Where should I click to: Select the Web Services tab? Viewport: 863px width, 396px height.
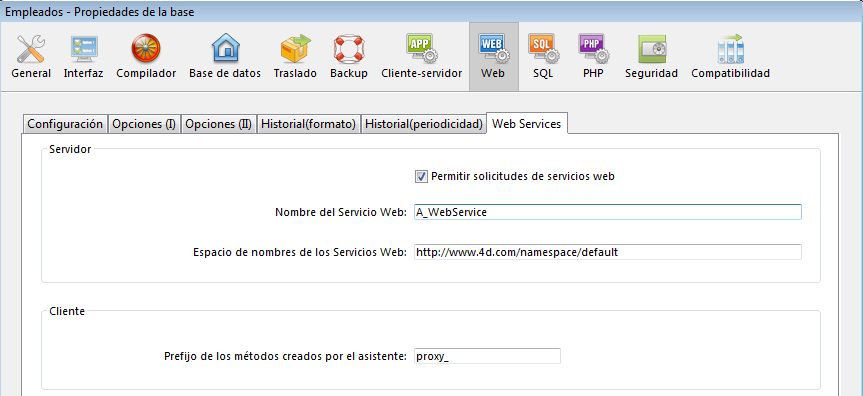click(527, 124)
